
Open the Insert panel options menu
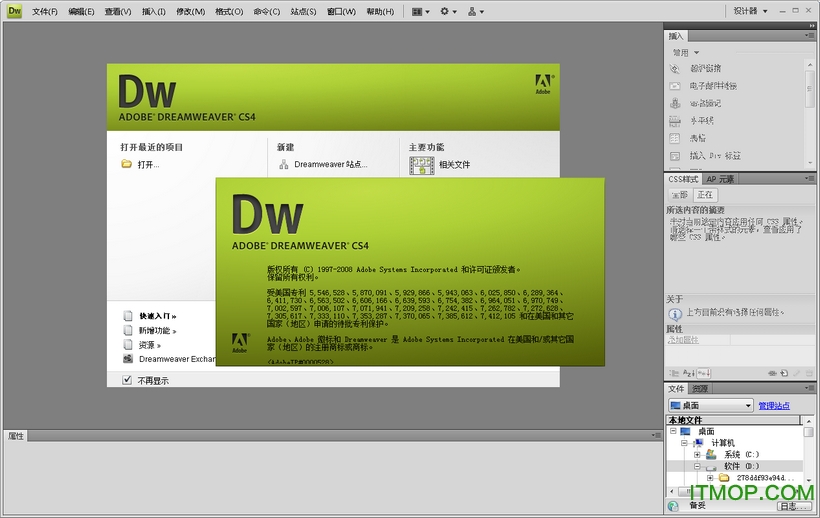coord(810,36)
